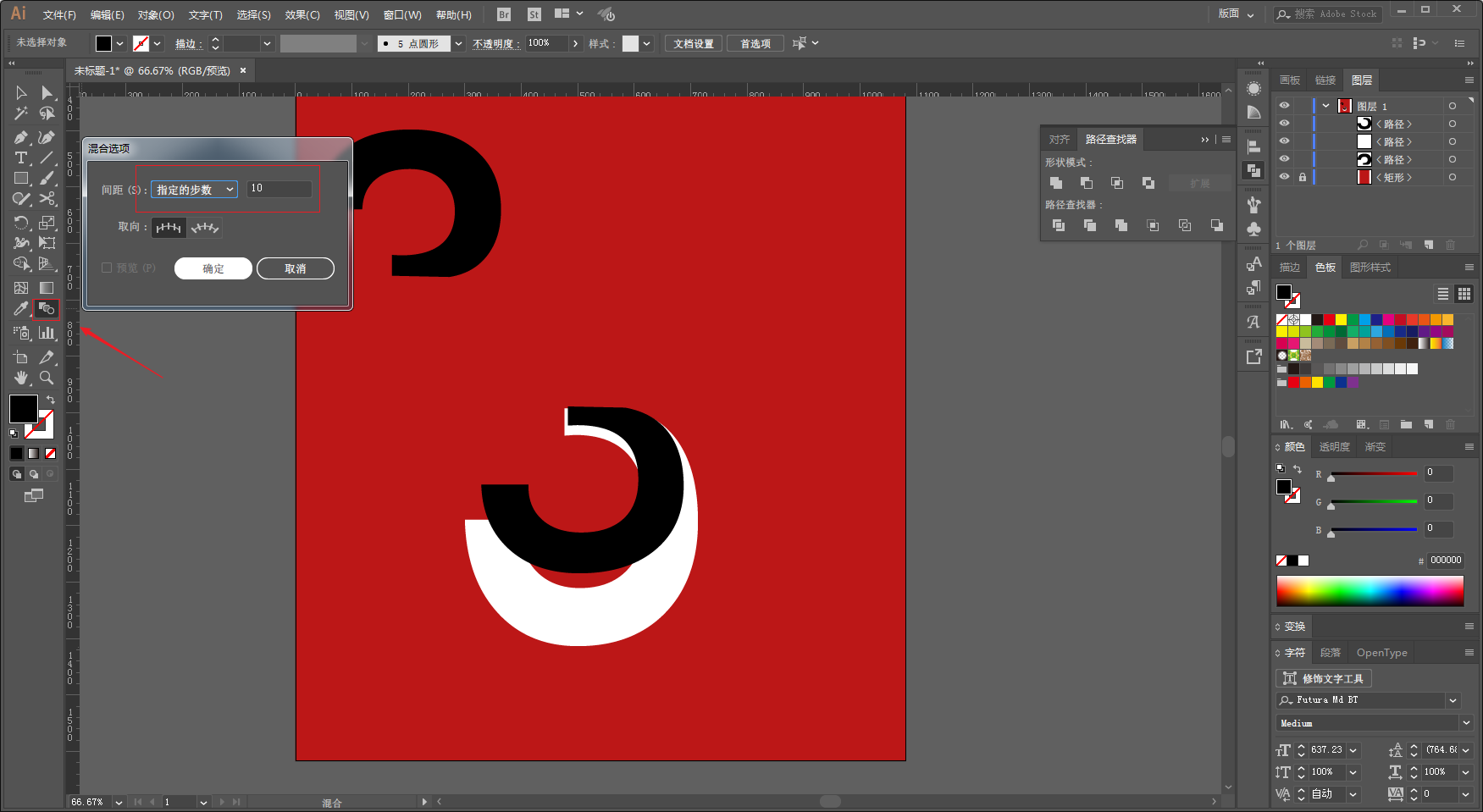Select the Zoom tool
This screenshot has width=1483, height=812.
point(47,378)
